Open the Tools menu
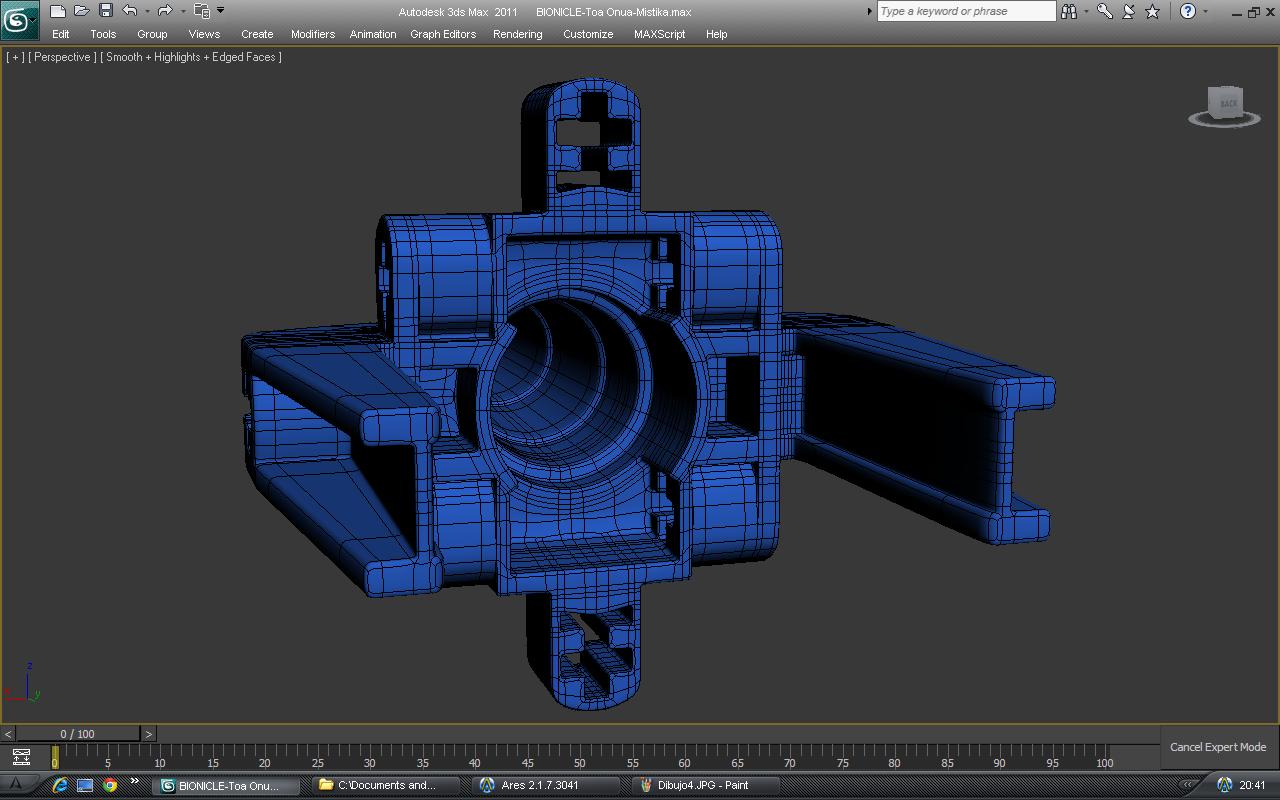1280x800 pixels. pos(103,34)
